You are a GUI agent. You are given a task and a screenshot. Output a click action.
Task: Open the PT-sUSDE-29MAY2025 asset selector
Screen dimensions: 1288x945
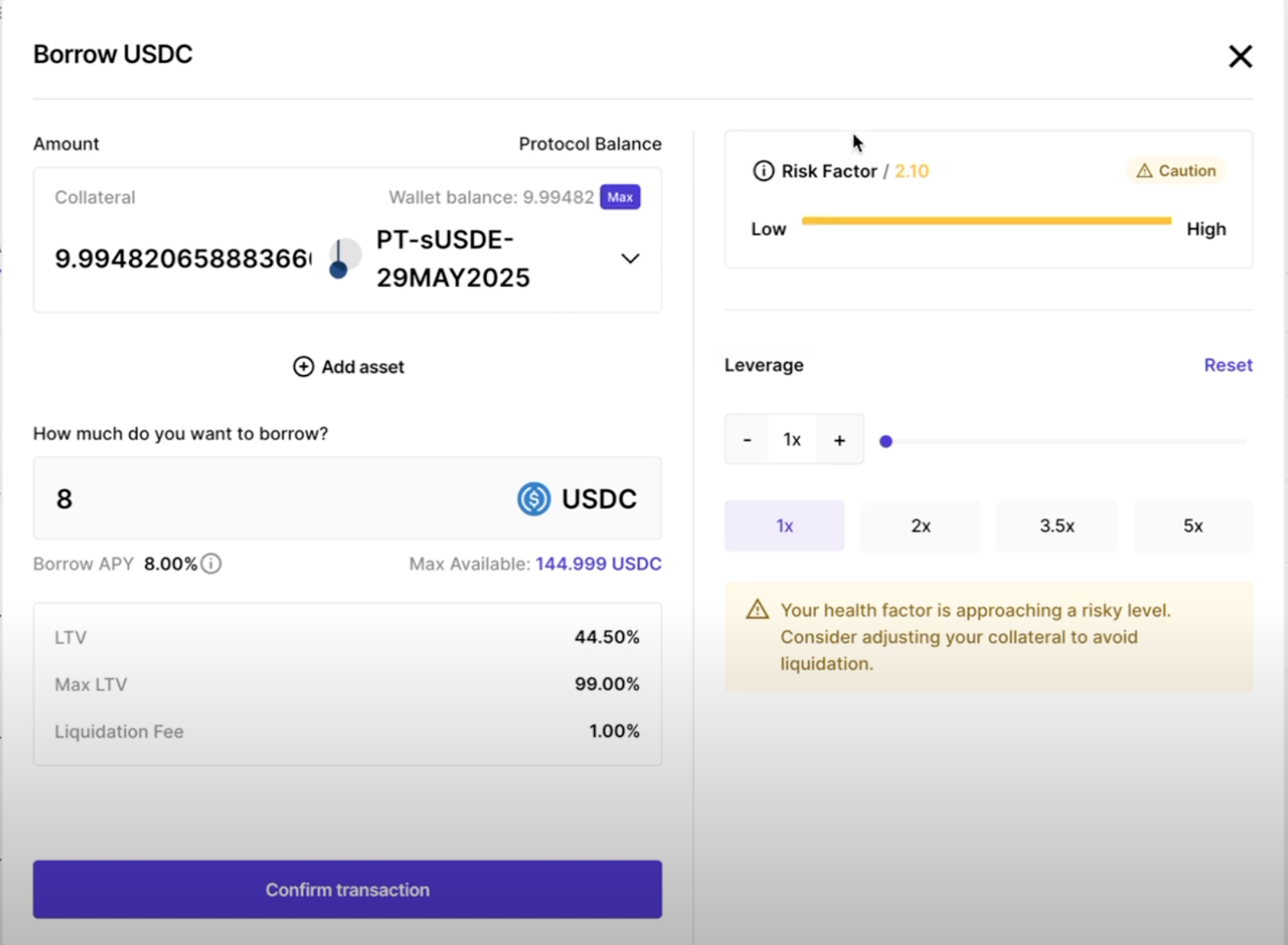click(x=452, y=259)
